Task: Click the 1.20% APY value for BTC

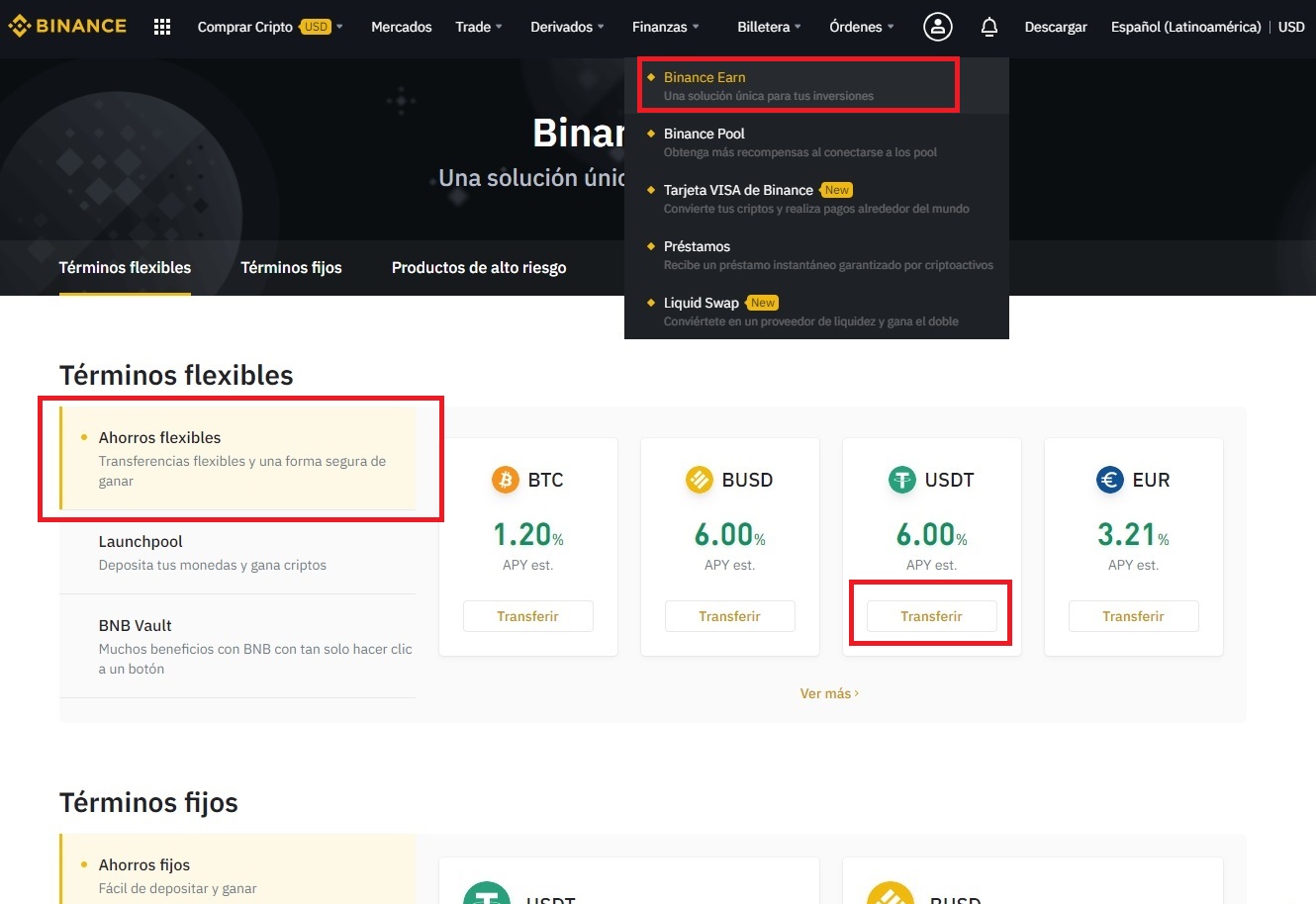Action: click(x=528, y=535)
